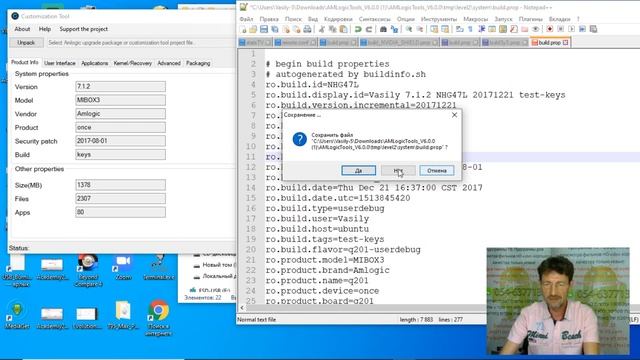Click Да to save the file
Screen dimensions: 640x360
coord(358,170)
